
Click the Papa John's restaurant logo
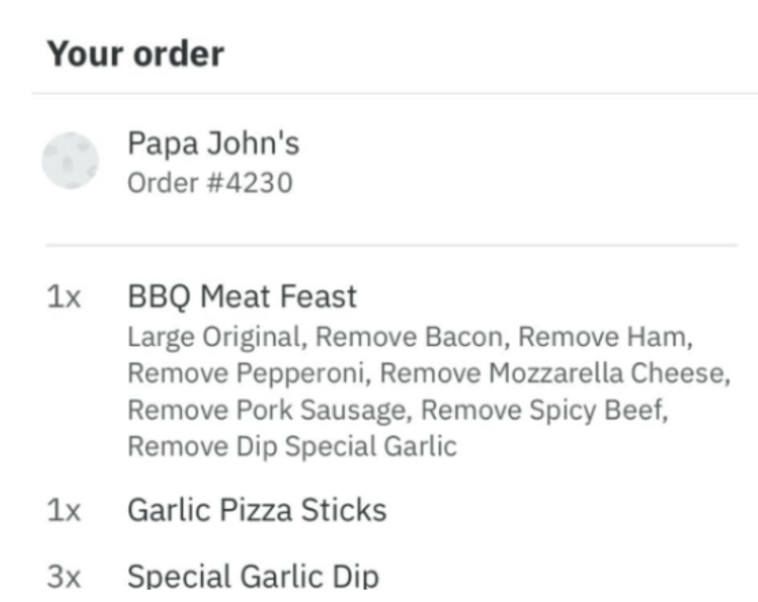(x=70, y=160)
